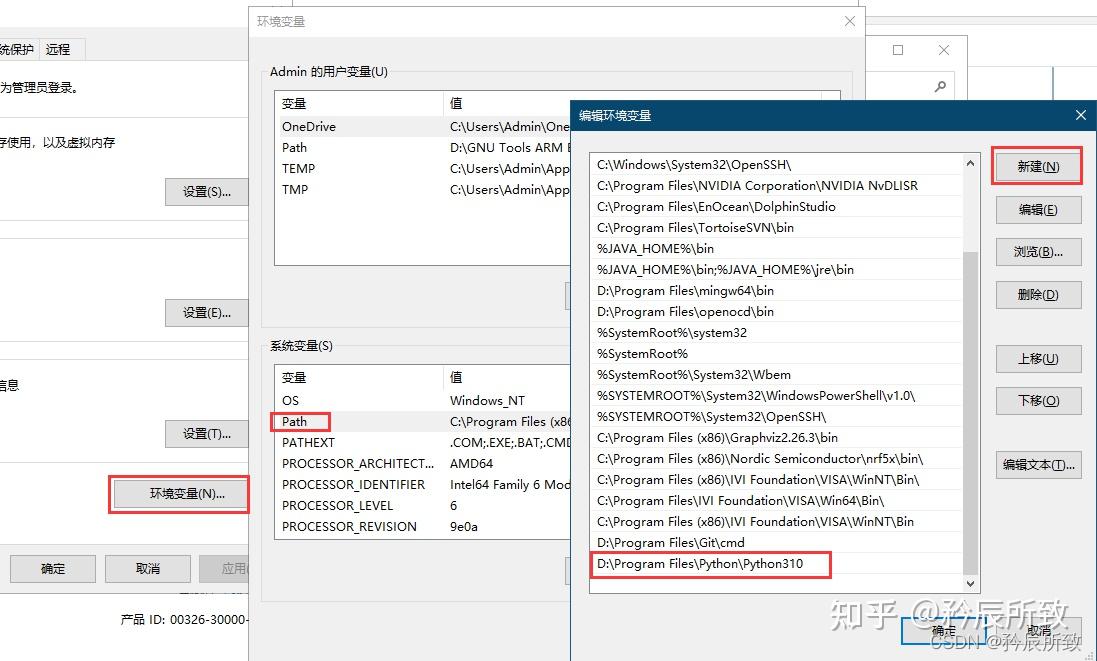Screen dimensions: 1097x661
Task: Click the 新建 button to add a new path
Action: coord(1036,166)
